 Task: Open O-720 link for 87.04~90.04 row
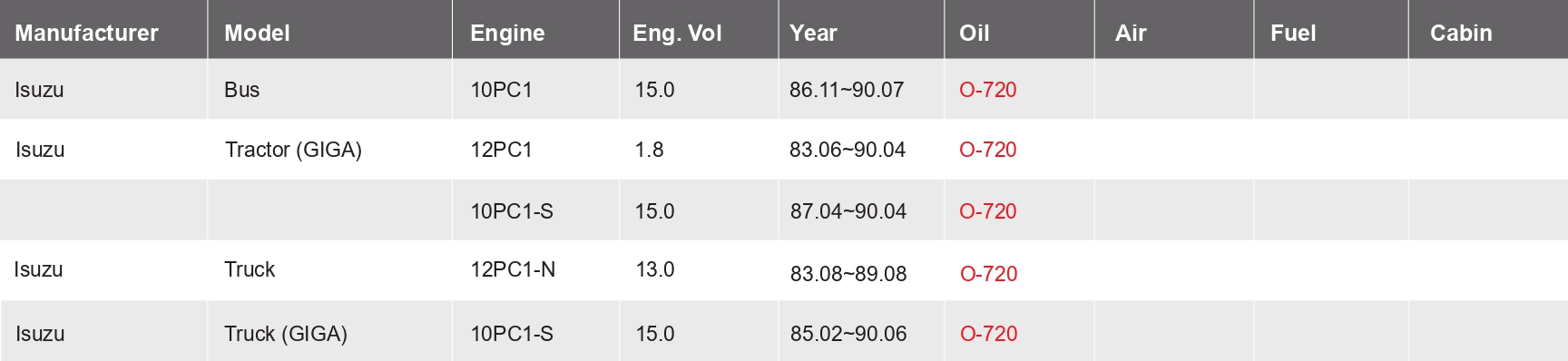(987, 211)
